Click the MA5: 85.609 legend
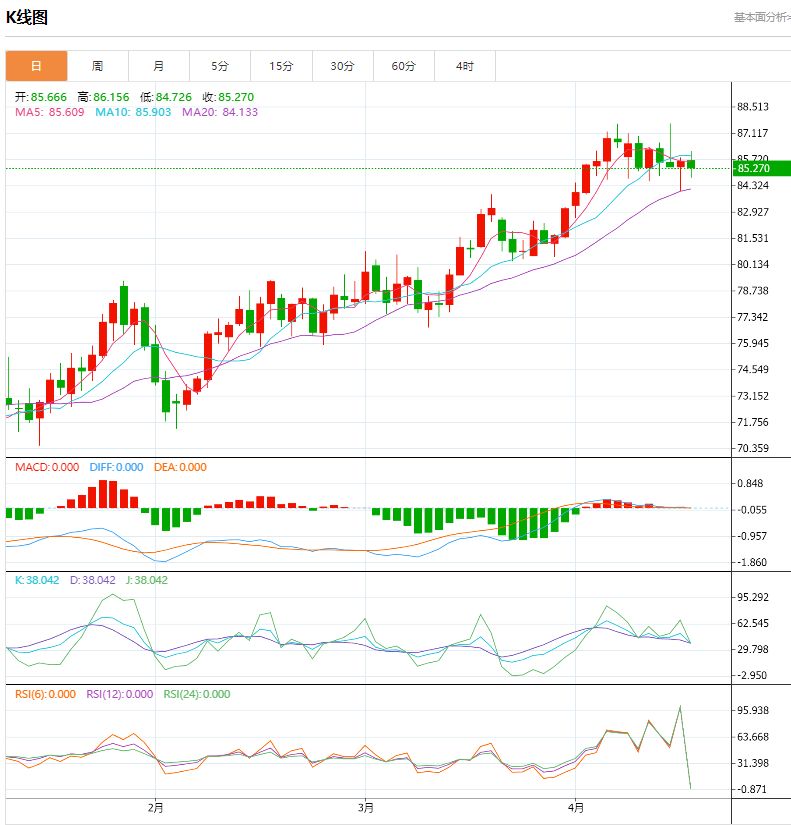Image resolution: width=791 pixels, height=825 pixels. pyautogui.click(x=49, y=112)
